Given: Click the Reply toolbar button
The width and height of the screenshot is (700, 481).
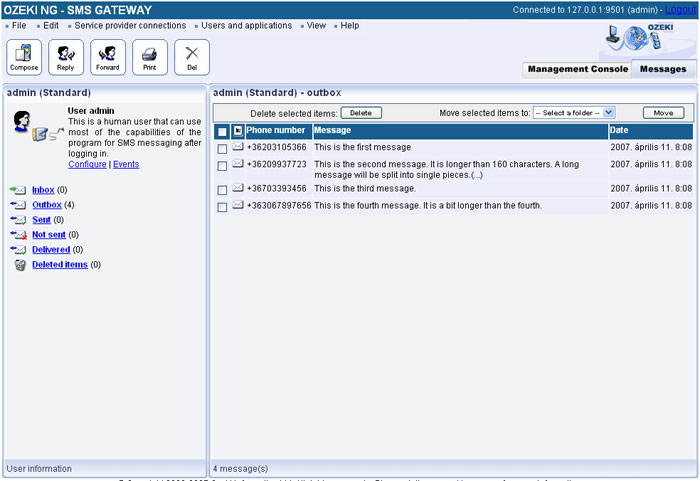Looking at the screenshot, I should pos(66,57).
